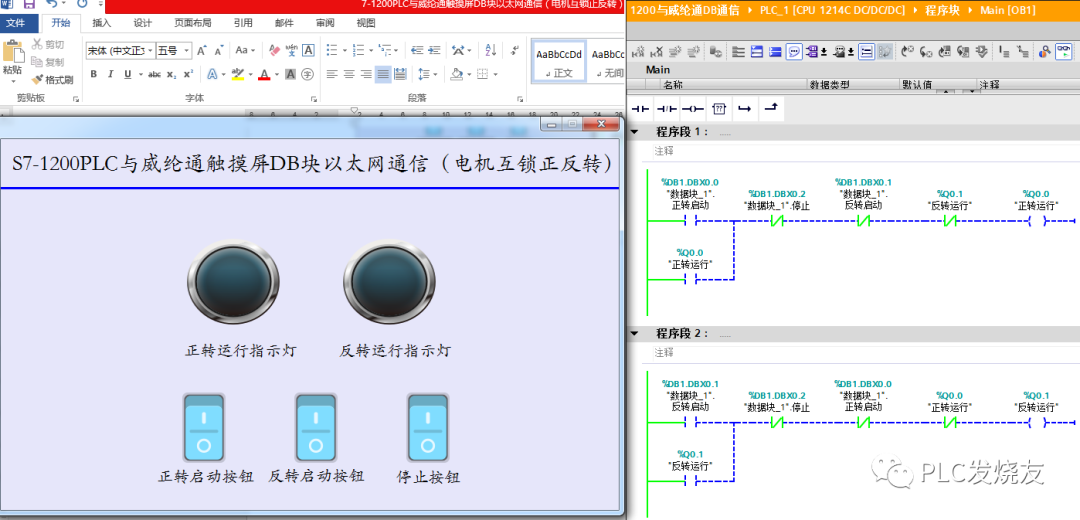
Task: Increase font size with grow font icon
Action: [x=202, y=50]
